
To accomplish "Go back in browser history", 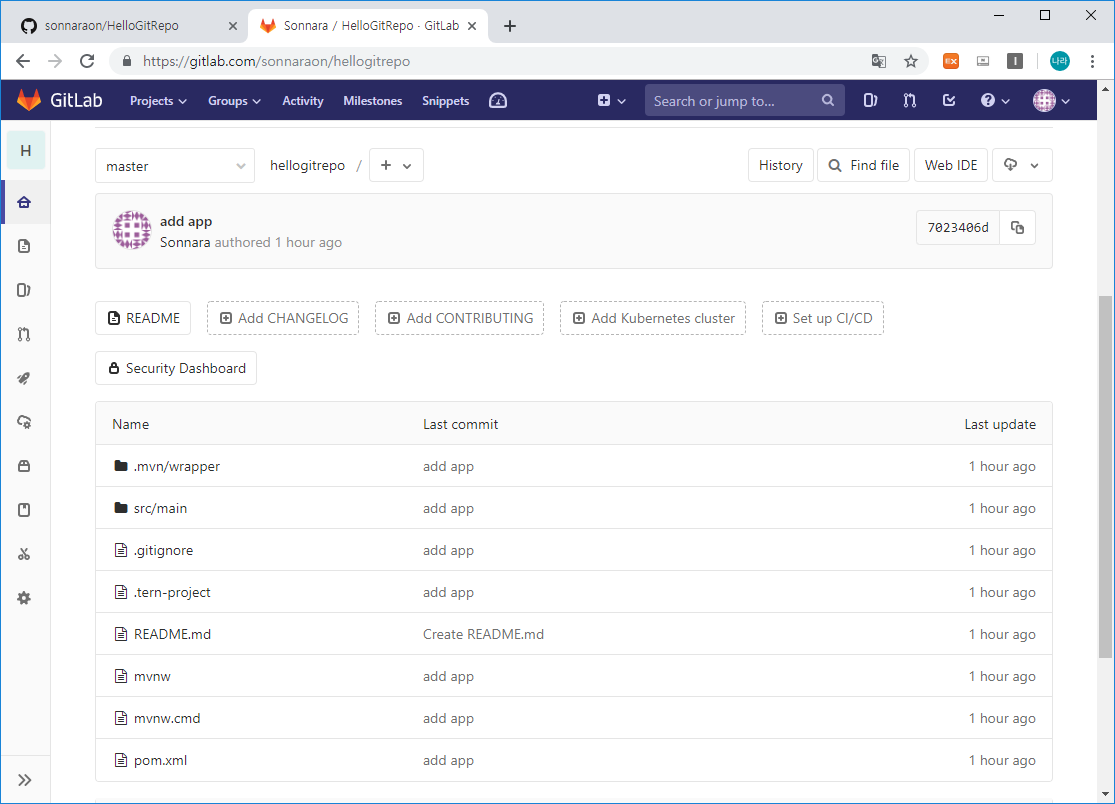I will [x=23, y=61].
